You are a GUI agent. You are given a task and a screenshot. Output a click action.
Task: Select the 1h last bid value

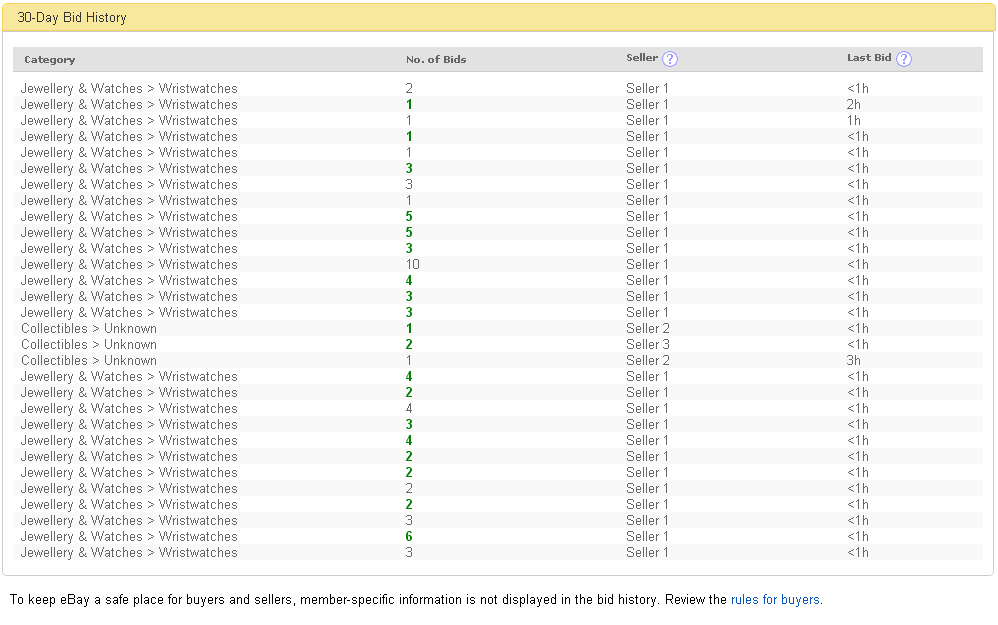[853, 121]
